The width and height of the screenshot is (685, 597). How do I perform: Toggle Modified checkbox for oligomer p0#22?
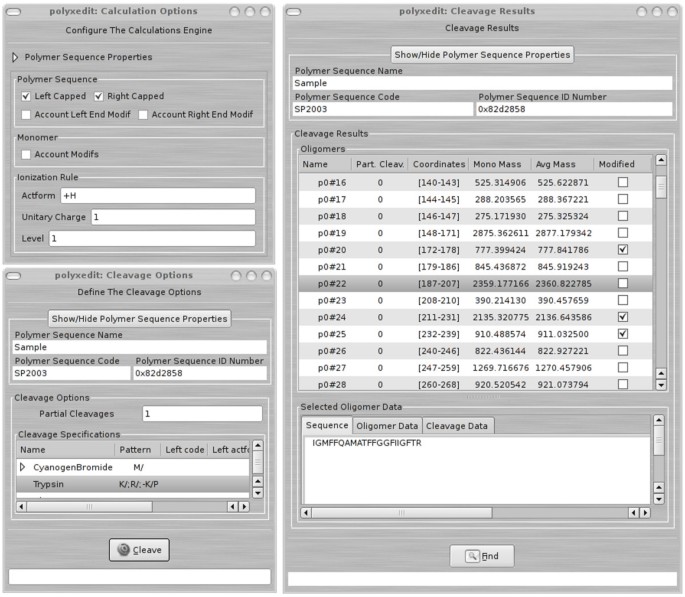pyautogui.click(x=623, y=283)
